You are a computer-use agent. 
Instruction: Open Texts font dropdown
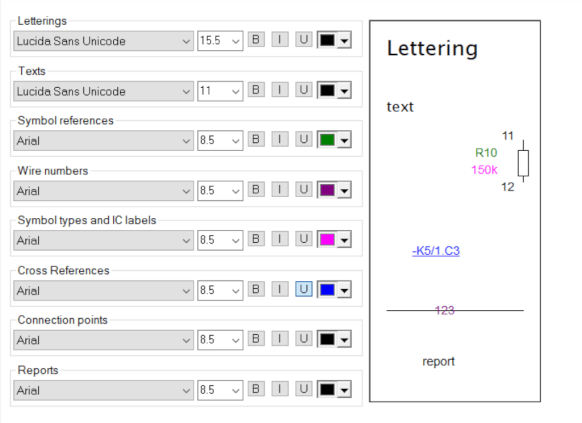pos(103,91)
